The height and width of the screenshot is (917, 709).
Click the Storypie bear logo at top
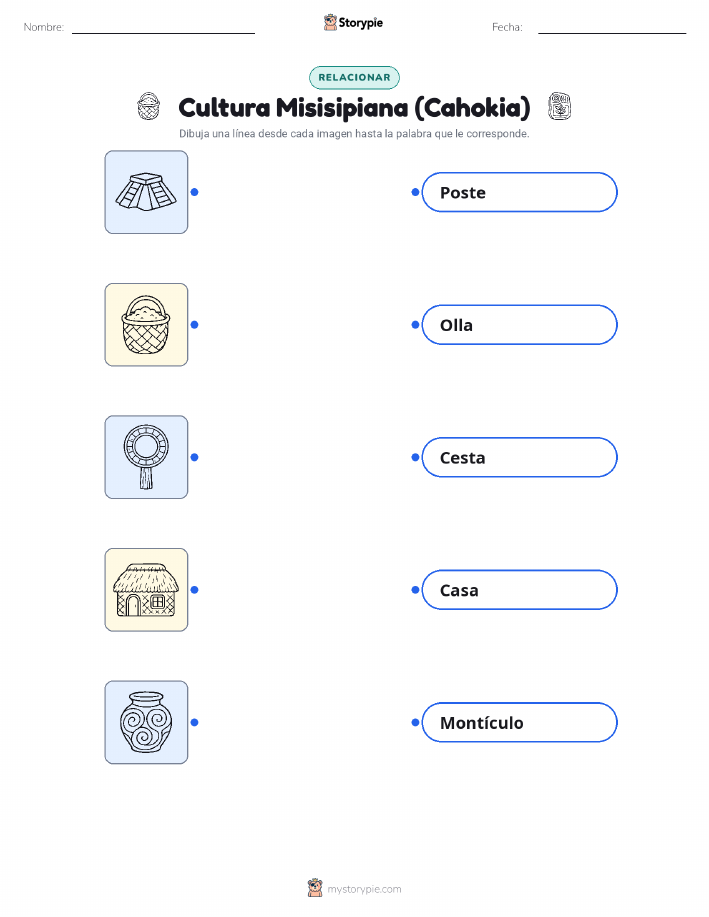[331, 22]
